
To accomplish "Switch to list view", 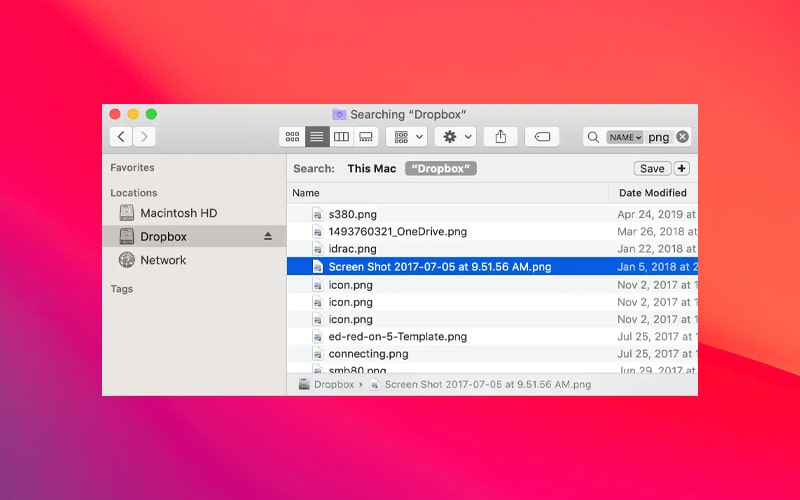I will coord(317,137).
